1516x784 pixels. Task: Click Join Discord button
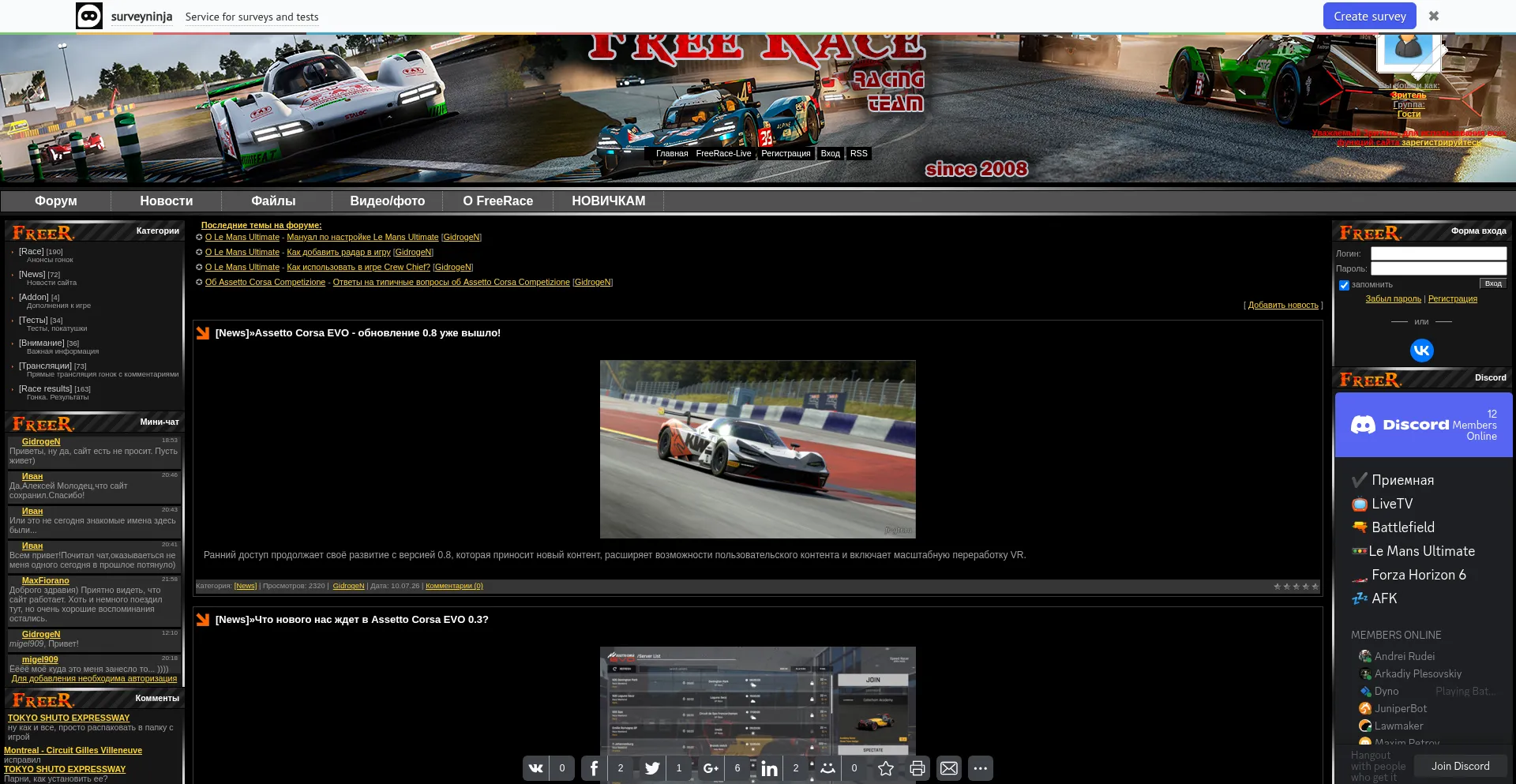[x=1461, y=766]
